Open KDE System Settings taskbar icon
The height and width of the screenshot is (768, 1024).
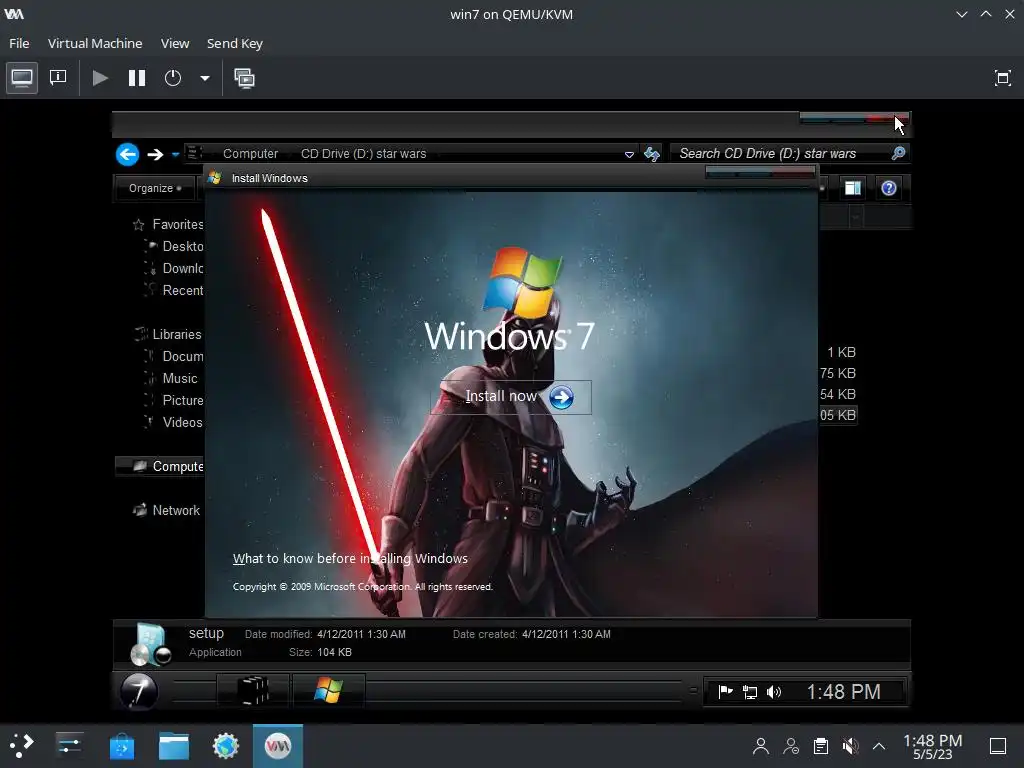[x=69, y=745]
